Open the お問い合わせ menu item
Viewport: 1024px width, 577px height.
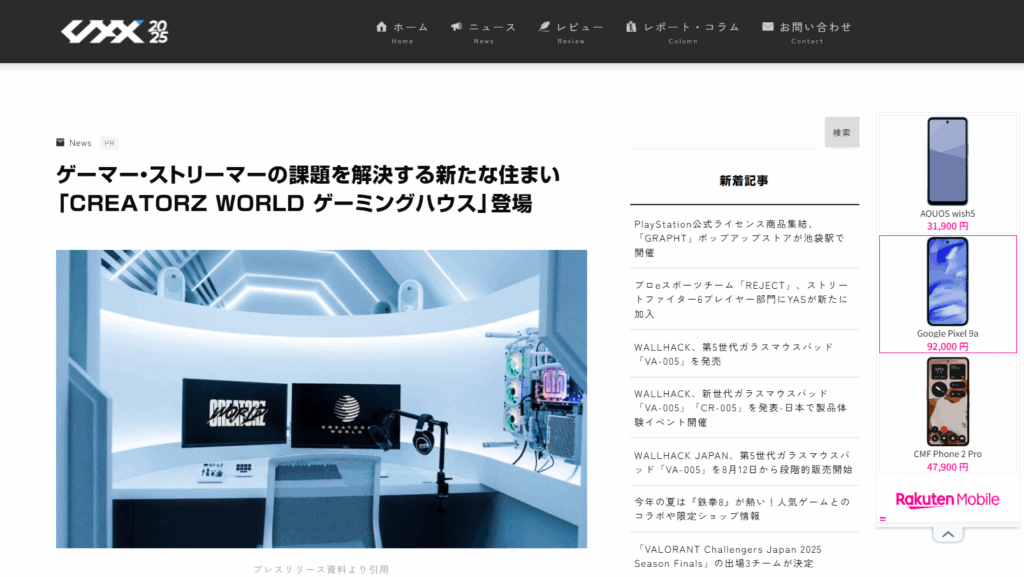807,32
